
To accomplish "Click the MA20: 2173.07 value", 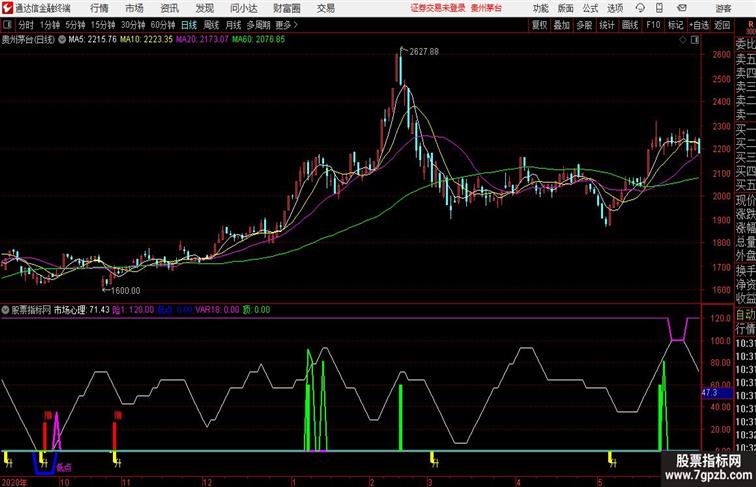I will coord(202,40).
